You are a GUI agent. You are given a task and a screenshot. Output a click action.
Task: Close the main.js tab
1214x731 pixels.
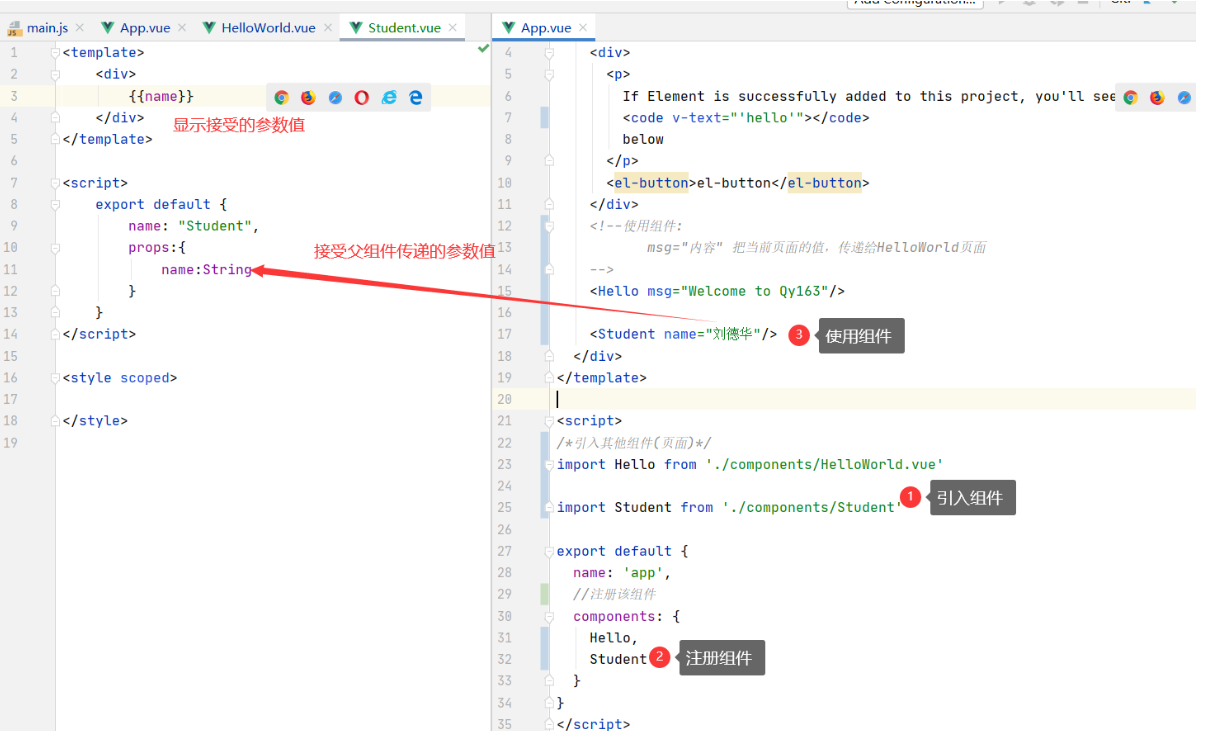point(80,28)
